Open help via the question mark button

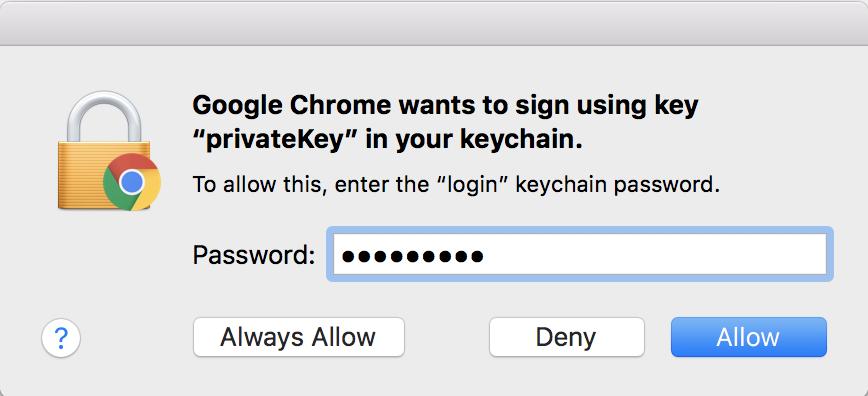61,337
